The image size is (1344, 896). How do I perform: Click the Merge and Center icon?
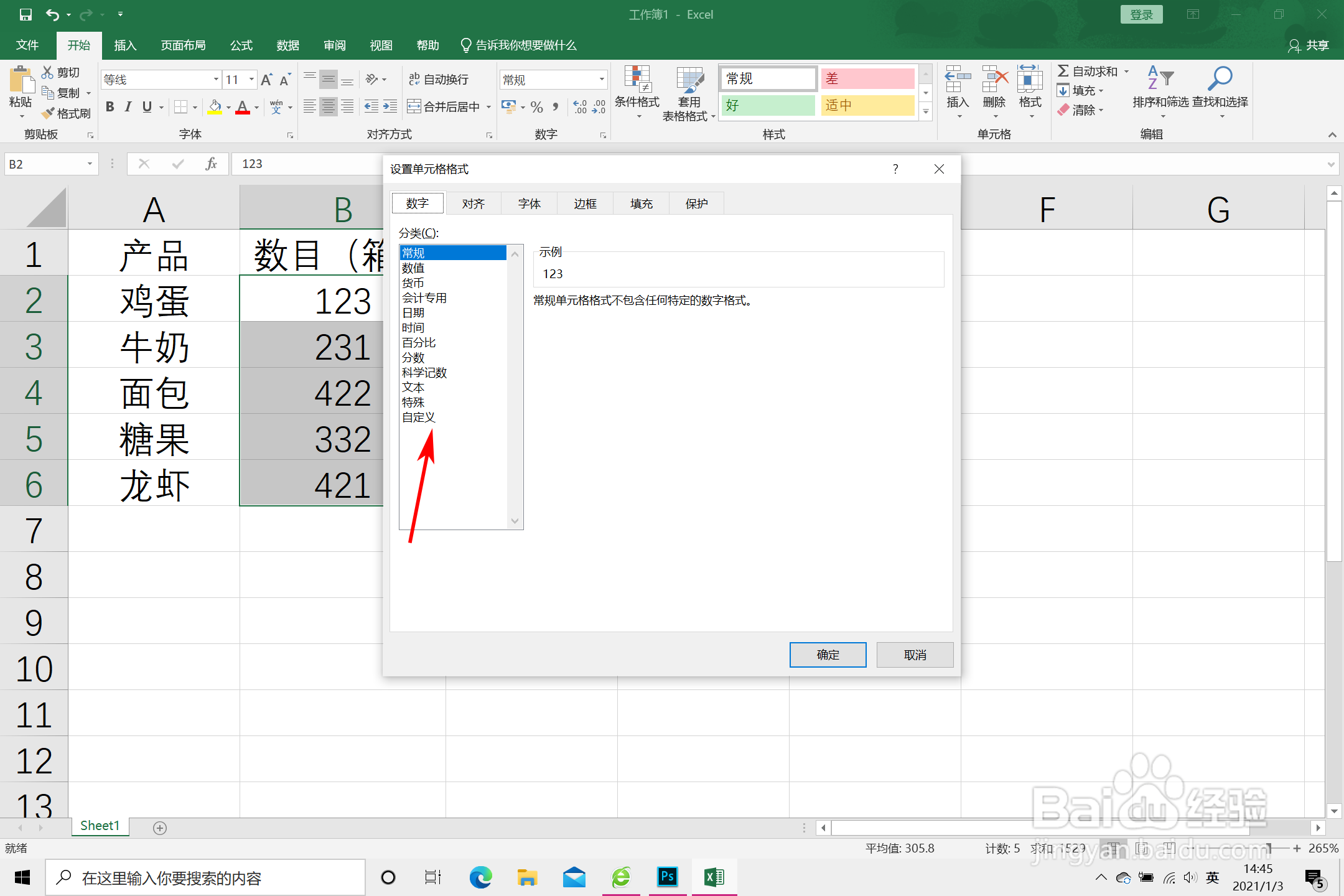[414, 106]
